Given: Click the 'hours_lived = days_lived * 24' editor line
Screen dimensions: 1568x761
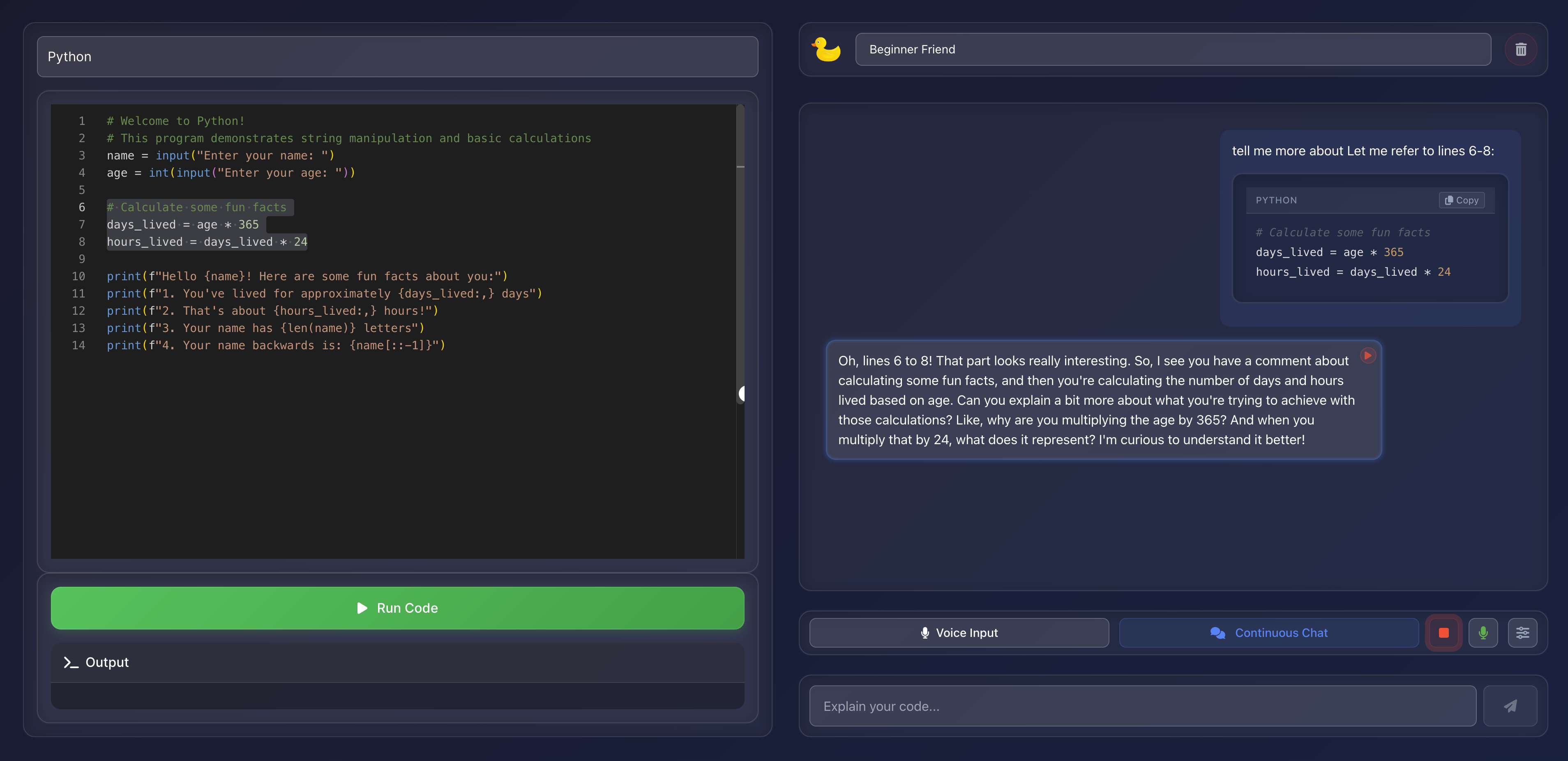Looking at the screenshot, I should point(207,242).
